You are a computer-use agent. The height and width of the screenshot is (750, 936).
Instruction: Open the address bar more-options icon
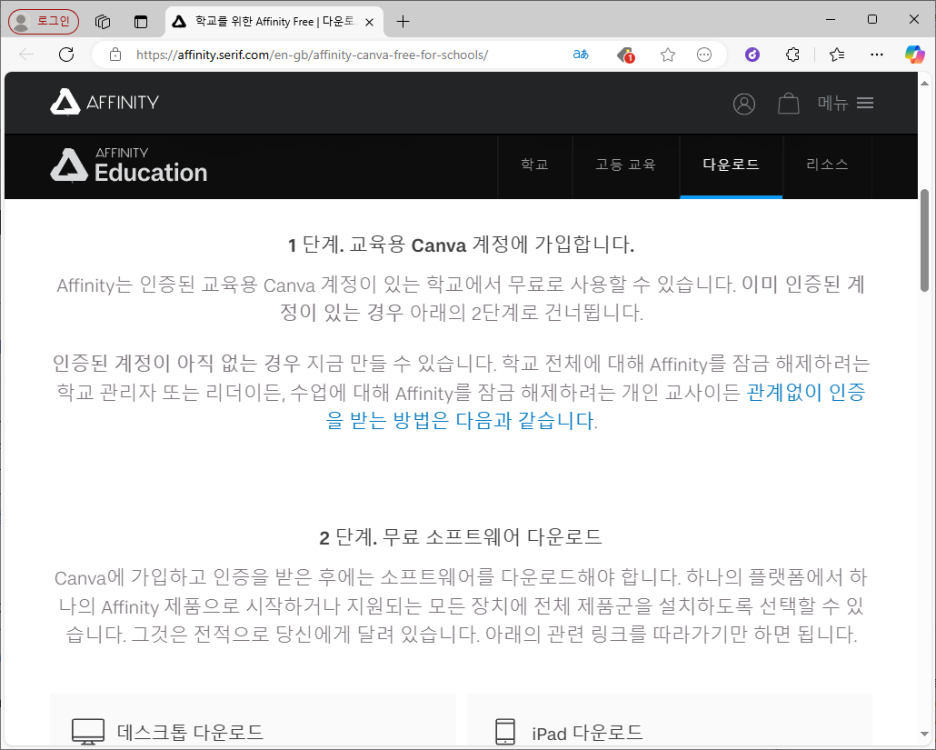pos(704,55)
